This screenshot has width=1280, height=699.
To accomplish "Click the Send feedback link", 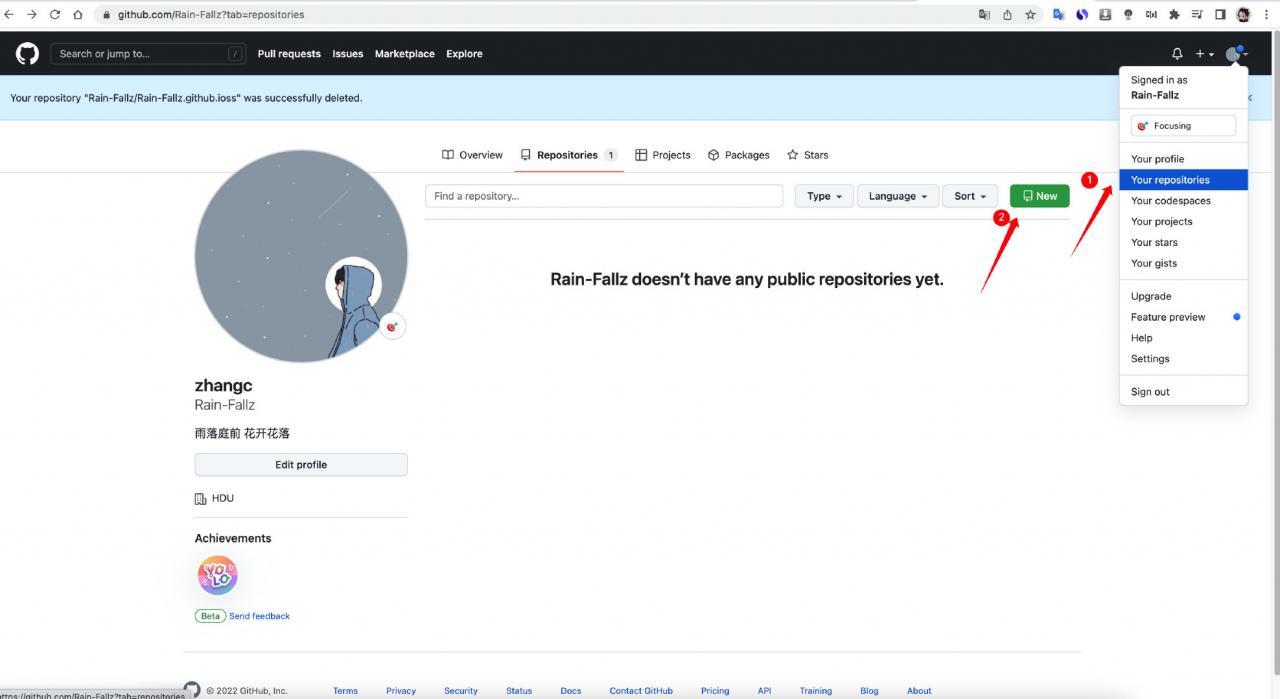I will coord(259,616).
